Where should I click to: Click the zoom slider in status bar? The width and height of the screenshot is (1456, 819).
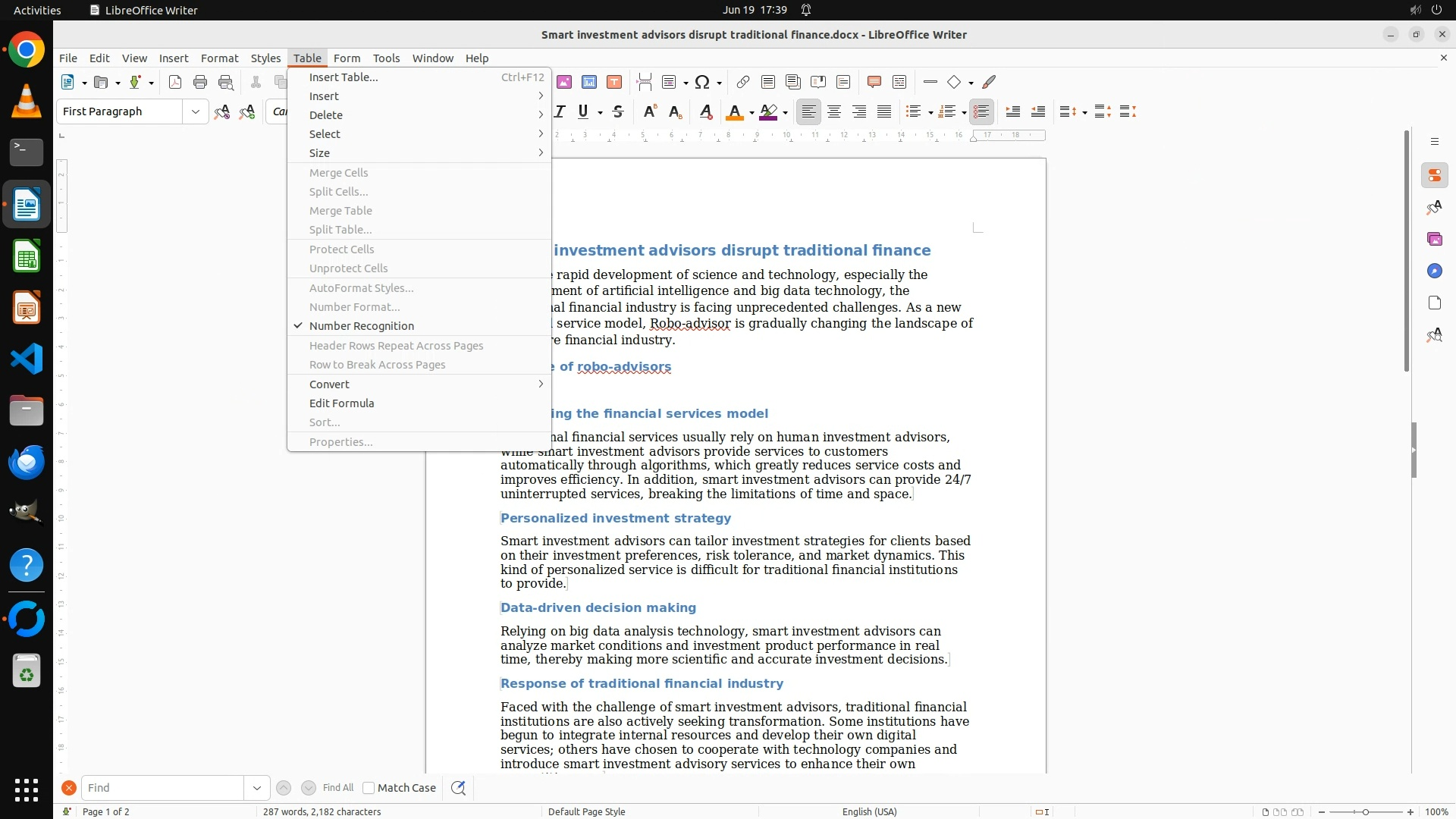(x=1365, y=812)
